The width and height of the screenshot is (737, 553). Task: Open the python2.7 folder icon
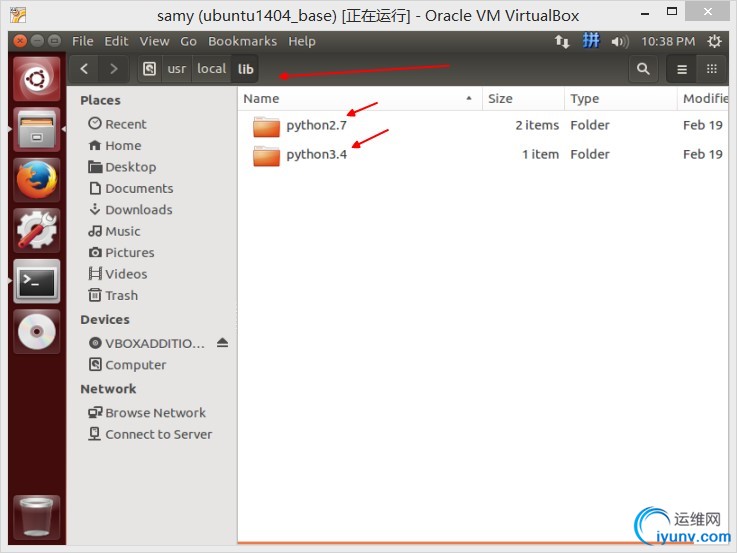(x=266, y=126)
